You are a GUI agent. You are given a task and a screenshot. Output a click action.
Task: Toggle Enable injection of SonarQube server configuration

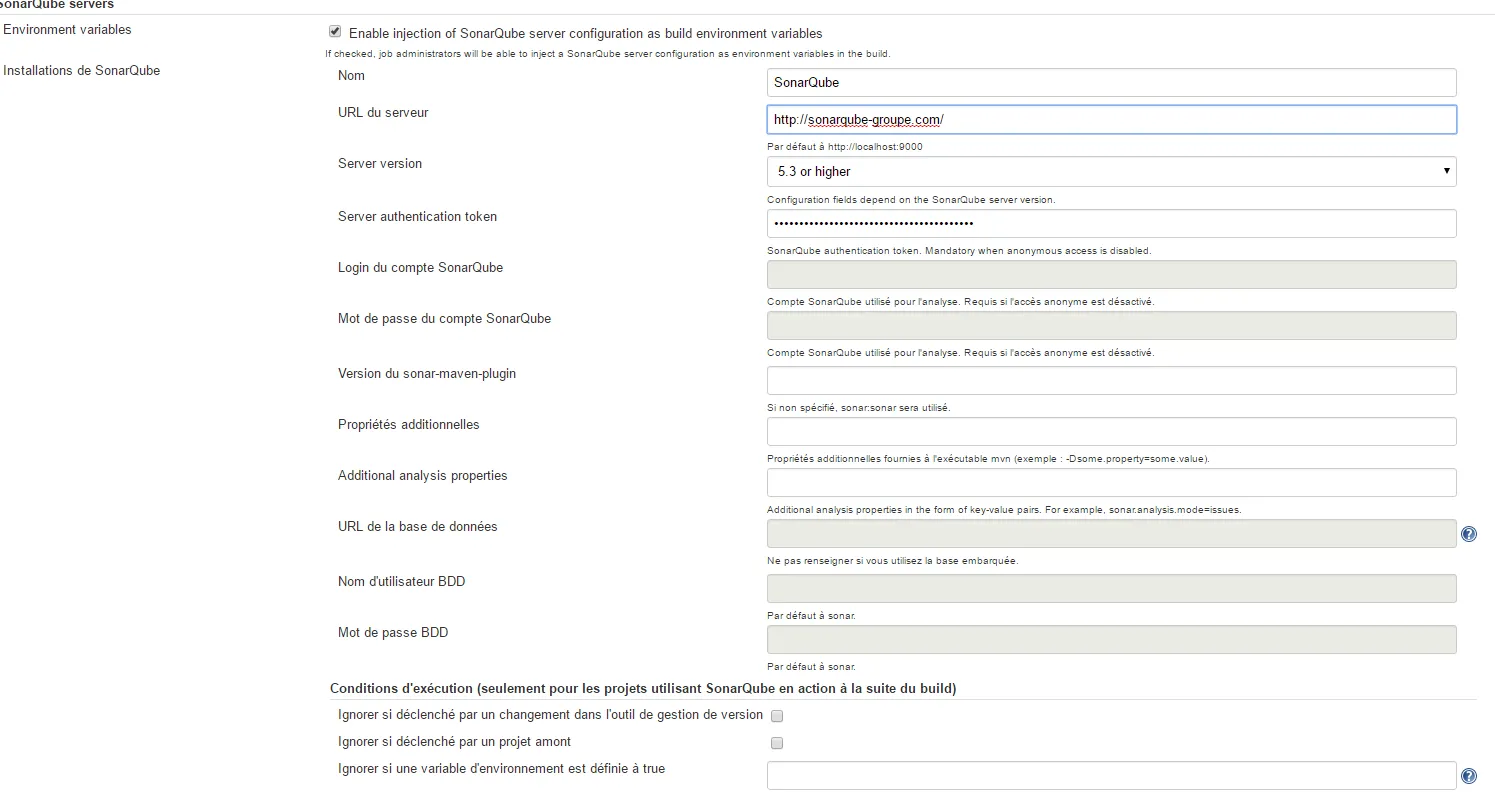pos(335,33)
